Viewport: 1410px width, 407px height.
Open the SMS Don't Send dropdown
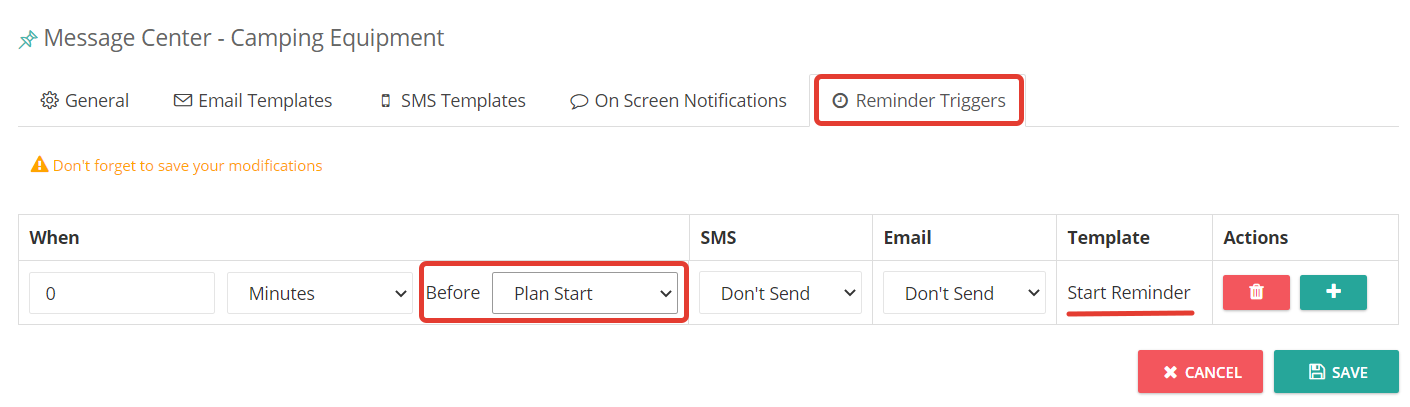pyautogui.click(x=780, y=293)
